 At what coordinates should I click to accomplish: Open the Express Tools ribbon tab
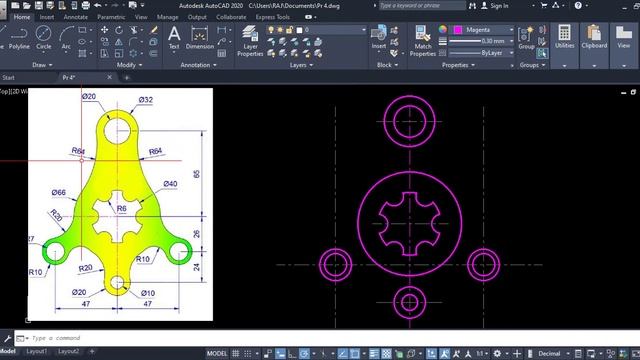(x=272, y=17)
